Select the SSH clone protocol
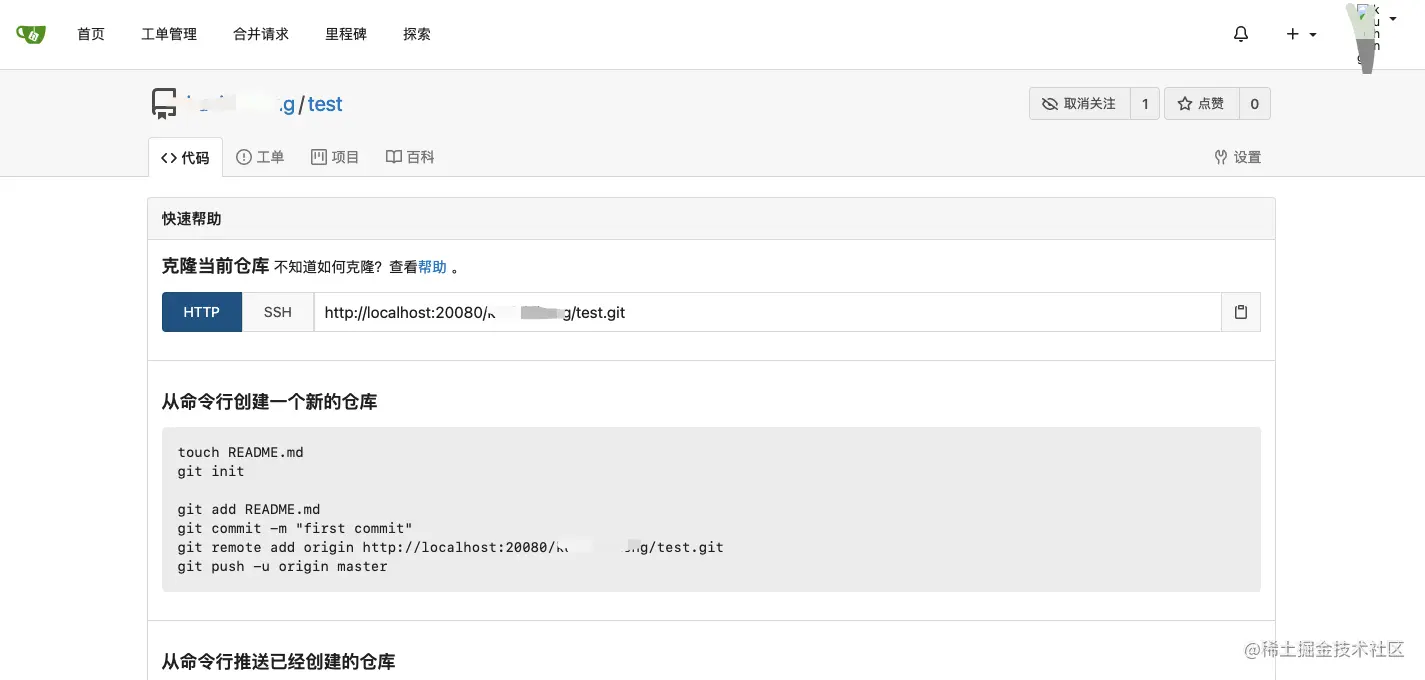The image size is (1425, 680). click(278, 312)
